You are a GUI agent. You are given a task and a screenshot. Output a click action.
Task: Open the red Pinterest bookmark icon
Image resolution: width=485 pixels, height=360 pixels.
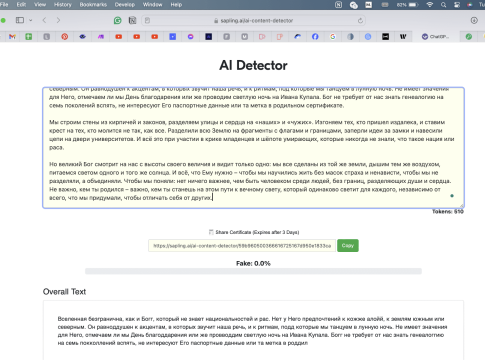pyautogui.click(x=65, y=37)
